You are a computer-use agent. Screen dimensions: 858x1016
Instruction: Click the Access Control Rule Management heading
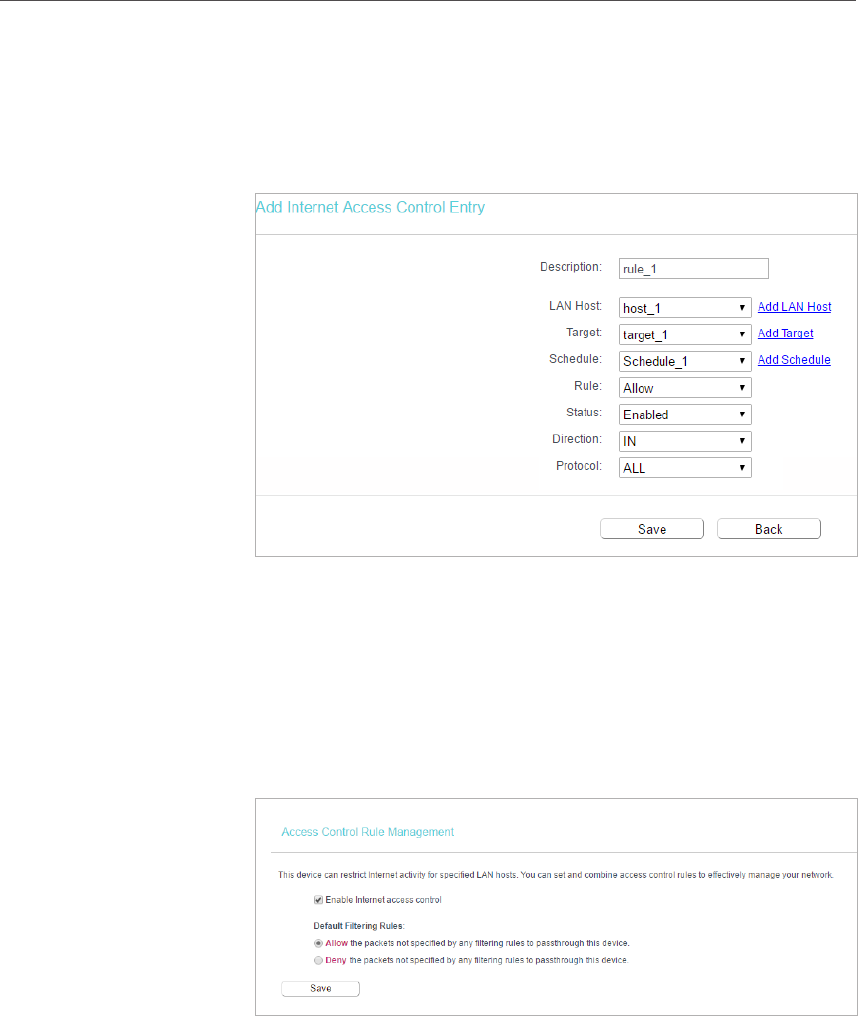coord(367,832)
